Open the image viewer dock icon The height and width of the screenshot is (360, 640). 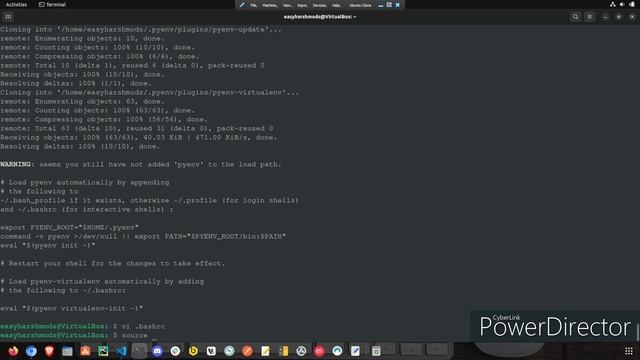coord(103,351)
